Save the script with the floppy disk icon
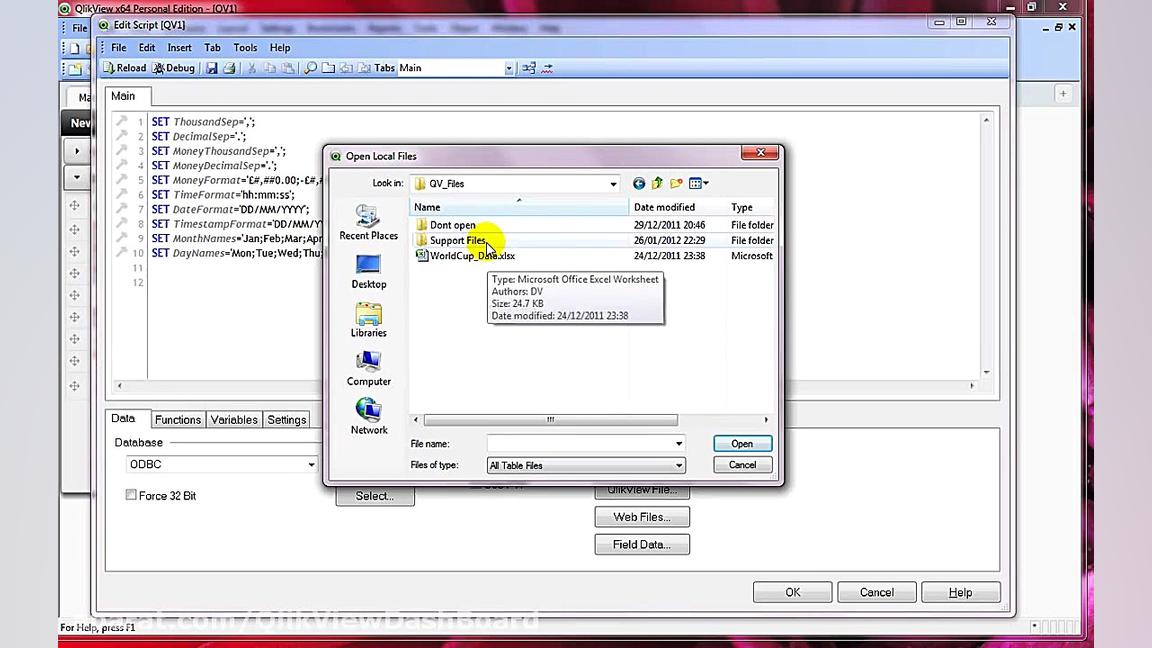The height and width of the screenshot is (648, 1152). point(212,68)
